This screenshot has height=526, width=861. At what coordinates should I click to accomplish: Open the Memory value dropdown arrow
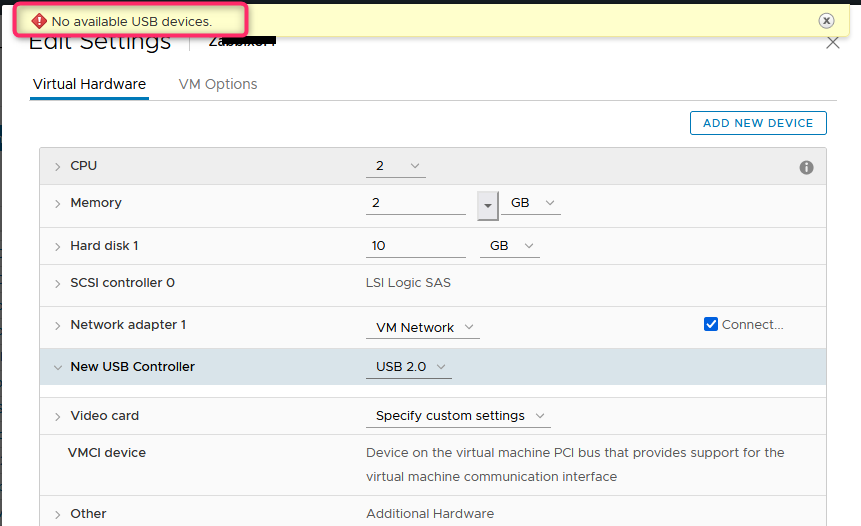(x=487, y=204)
